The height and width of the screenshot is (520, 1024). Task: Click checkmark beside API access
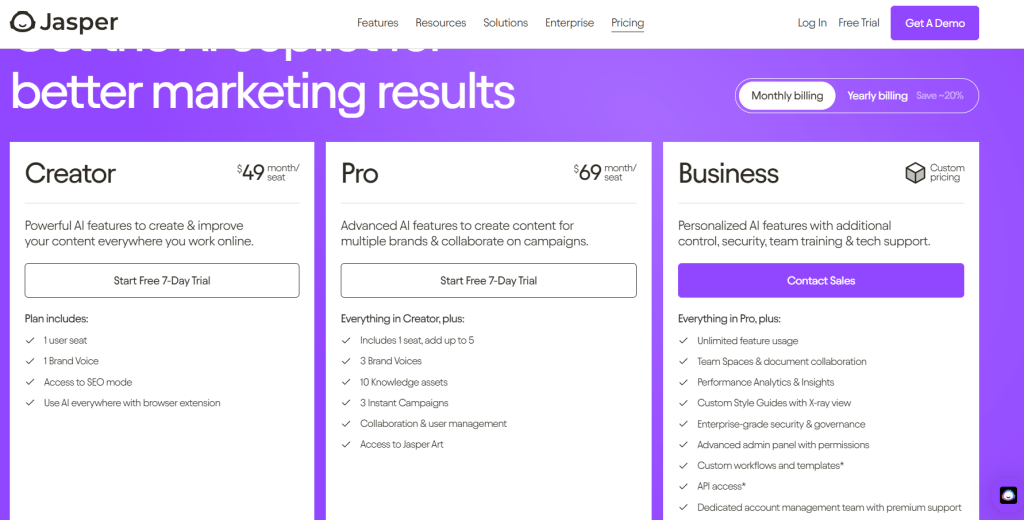(x=683, y=487)
